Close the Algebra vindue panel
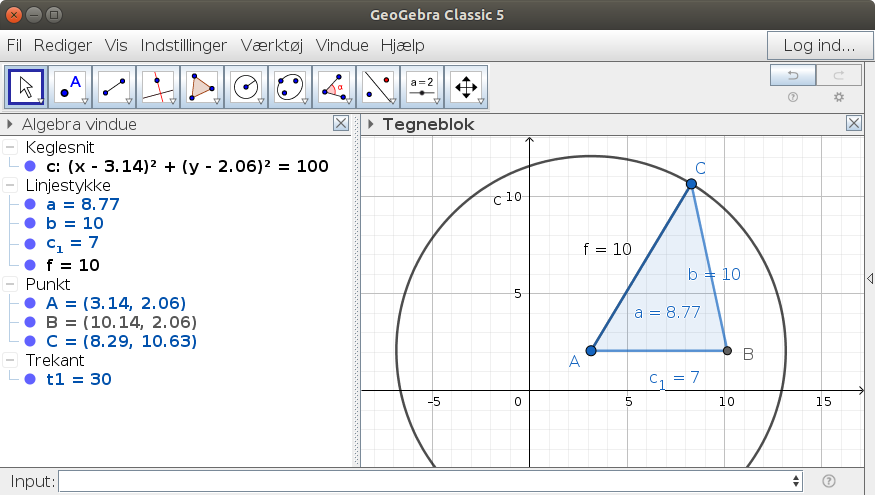The width and height of the screenshot is (875, 495). coord(341,123)
